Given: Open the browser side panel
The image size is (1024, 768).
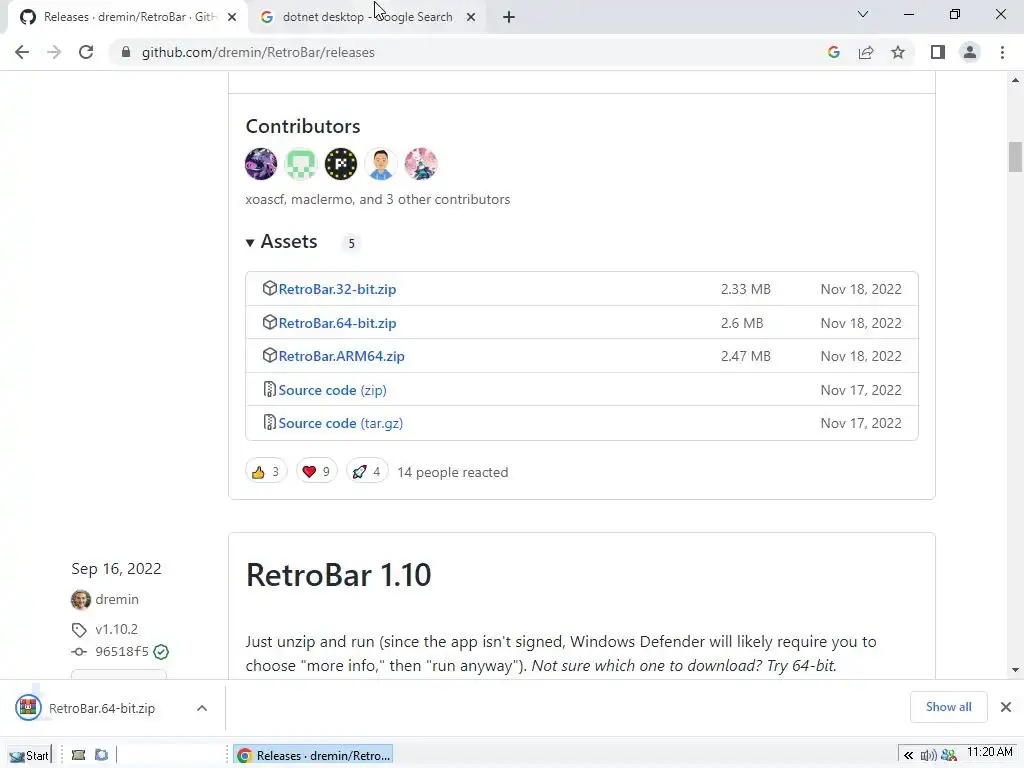Looking at the screenshot, I should pyautogui.click(x=938, y=52).
